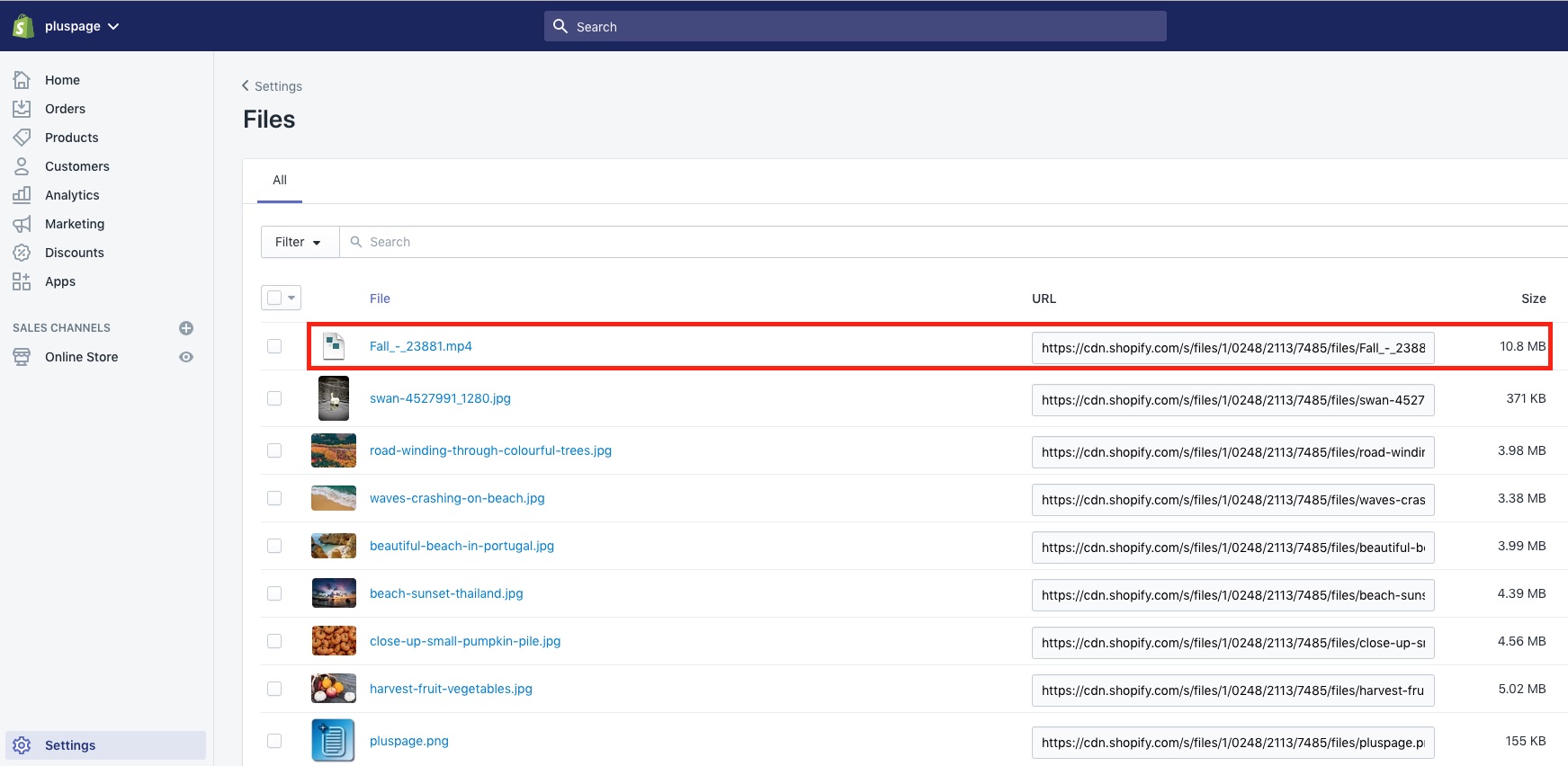Image resolution: width=1568 pixels, height=766 pixels.
Task: Click the waves-crashing-on-beach.jpg URL field
Action: pos(1232,500)
